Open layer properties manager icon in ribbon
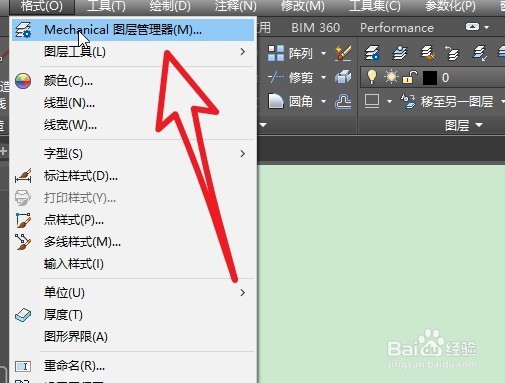Screen dimensions: 505x383 tap(372, 53)
